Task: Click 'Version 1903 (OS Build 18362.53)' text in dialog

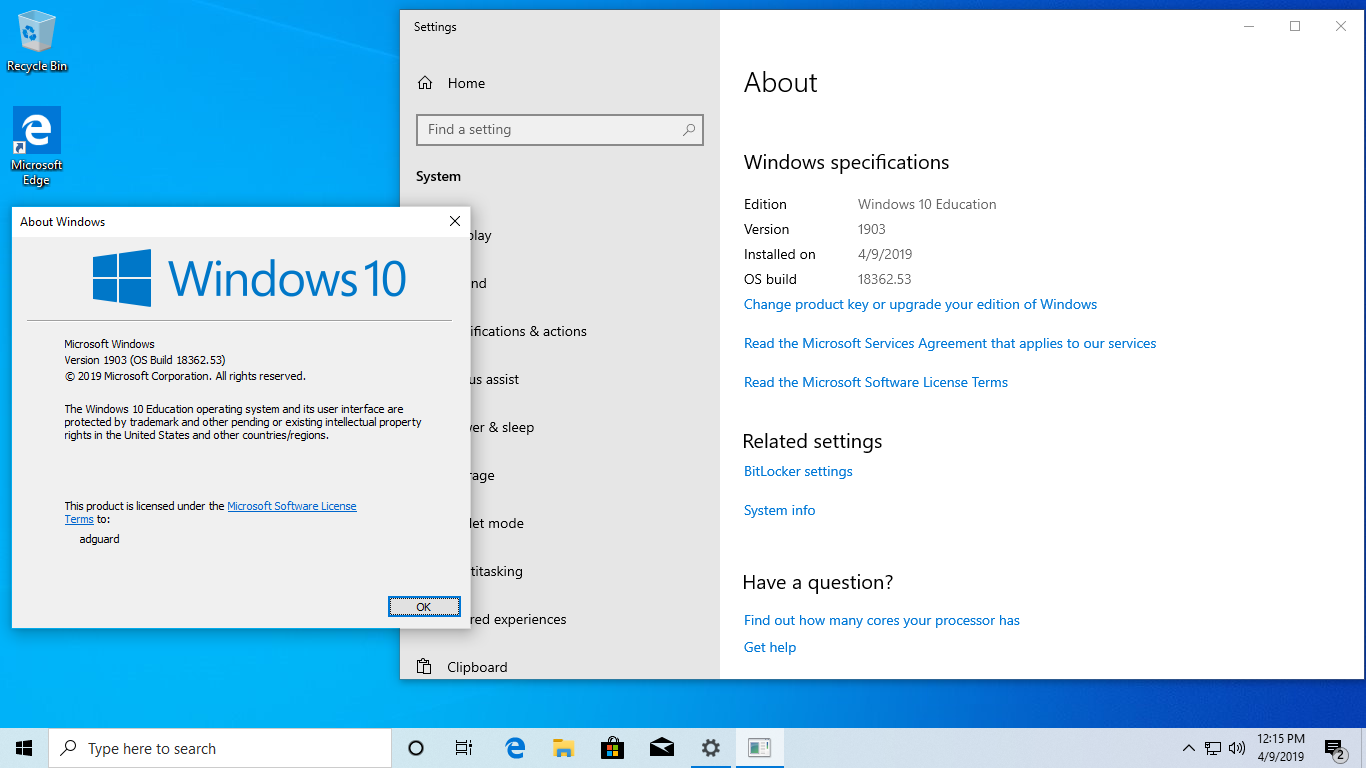Action: 145,360
